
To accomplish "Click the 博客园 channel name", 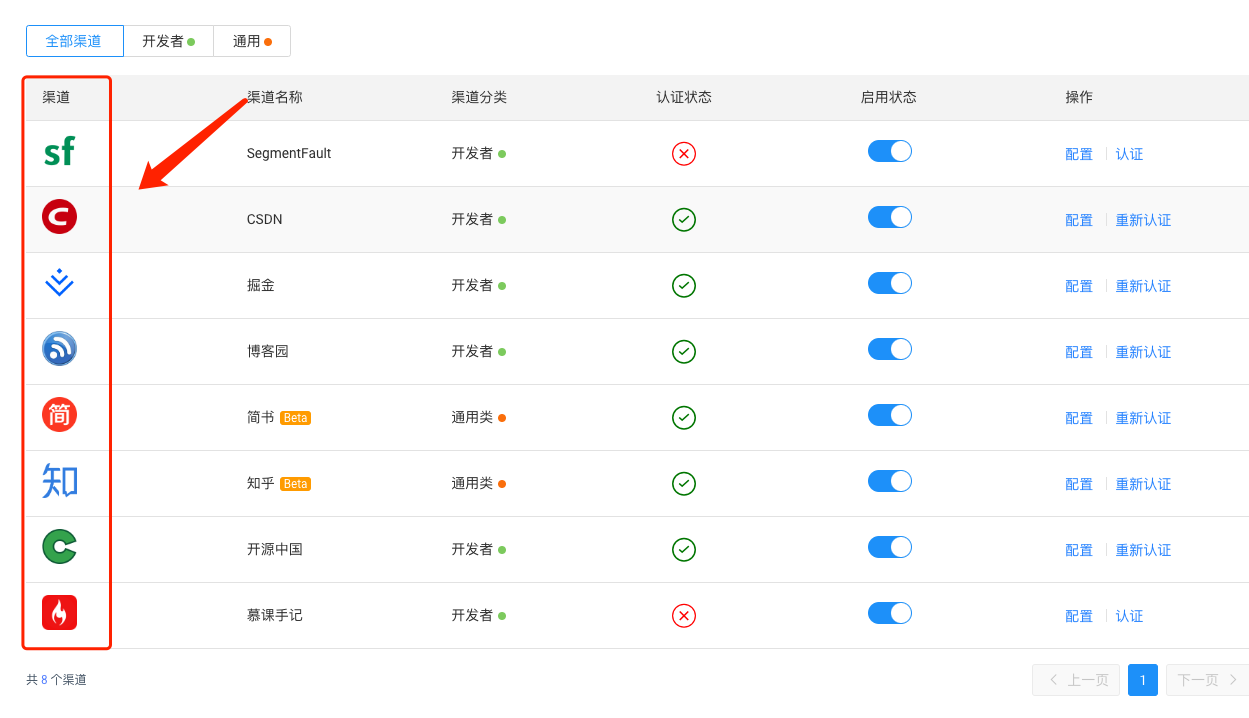I will 268,351.
